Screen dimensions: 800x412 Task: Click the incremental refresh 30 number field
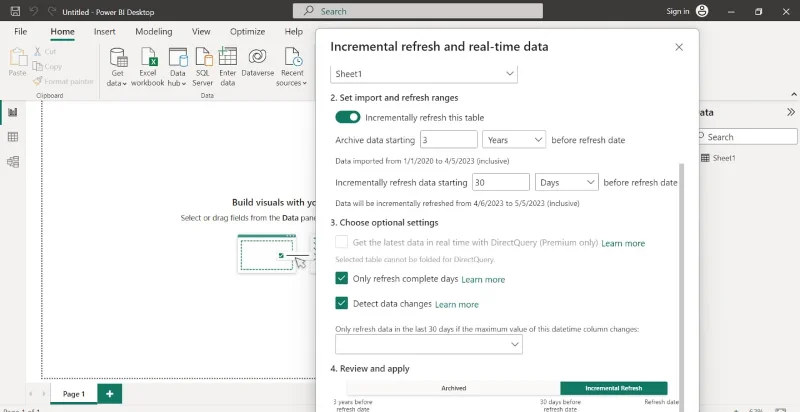pyautogui.click(x=501, y=183)
